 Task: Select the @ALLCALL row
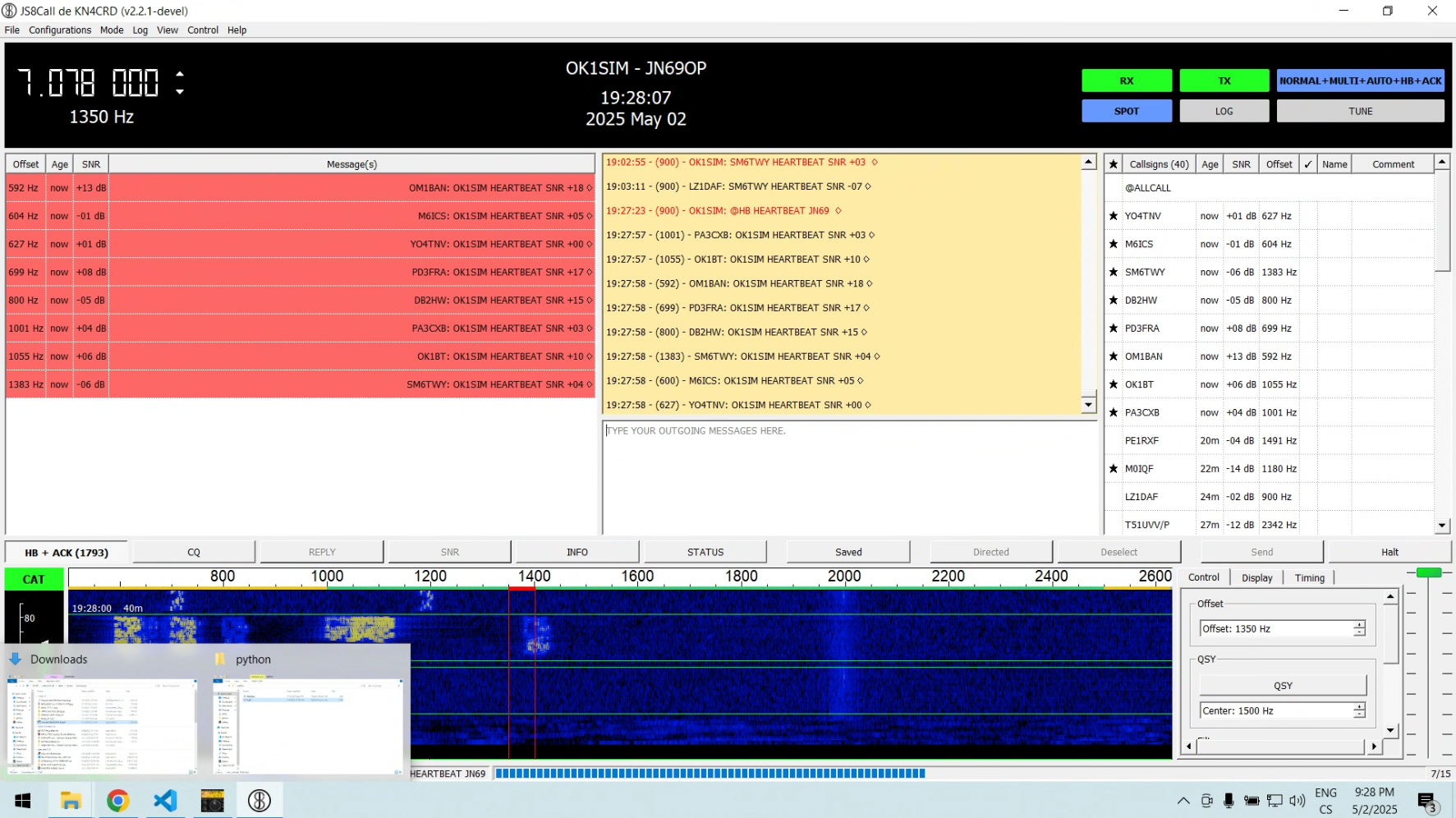coord(1270,188)
